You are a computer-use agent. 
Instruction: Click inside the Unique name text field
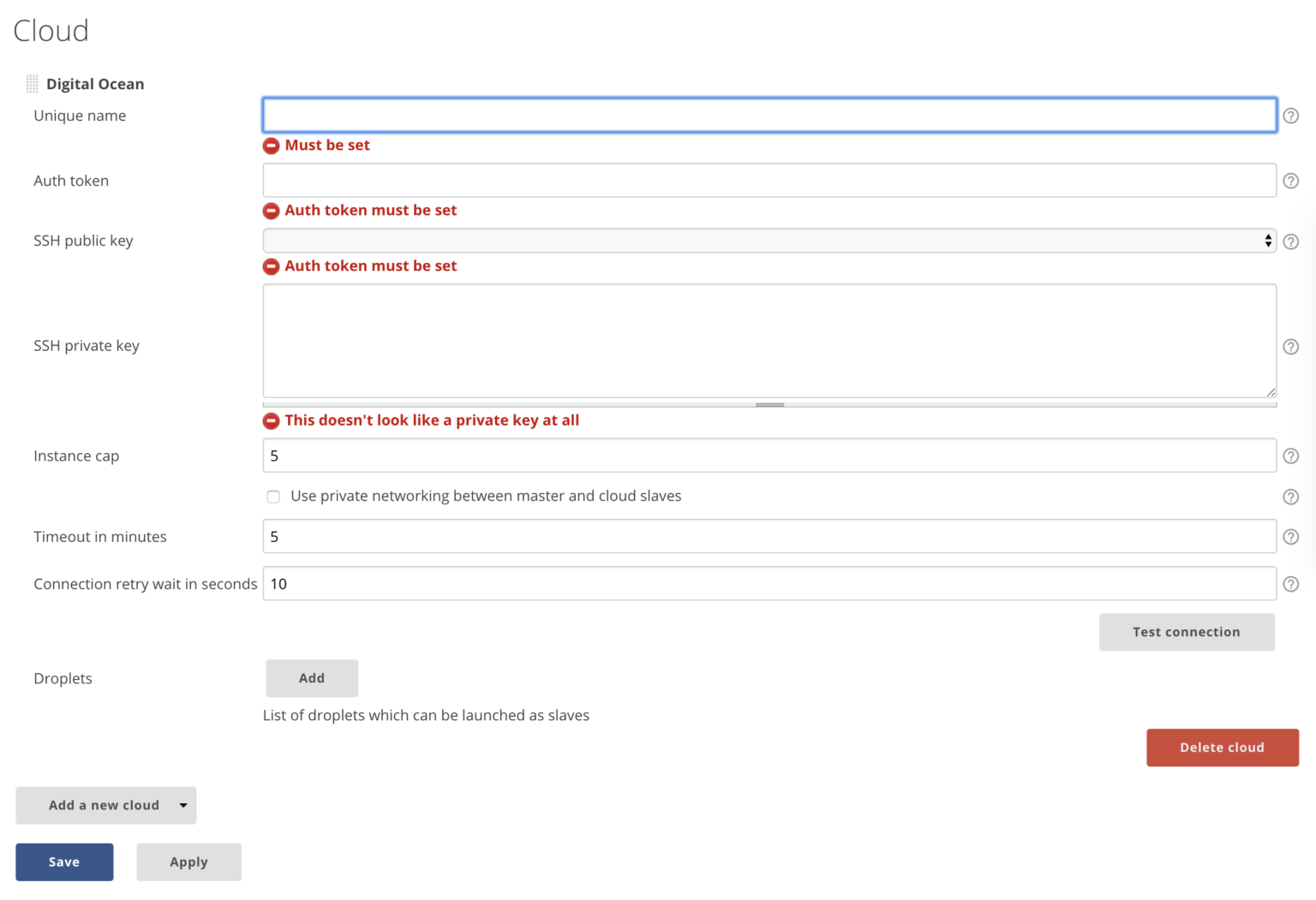[769, 115]
